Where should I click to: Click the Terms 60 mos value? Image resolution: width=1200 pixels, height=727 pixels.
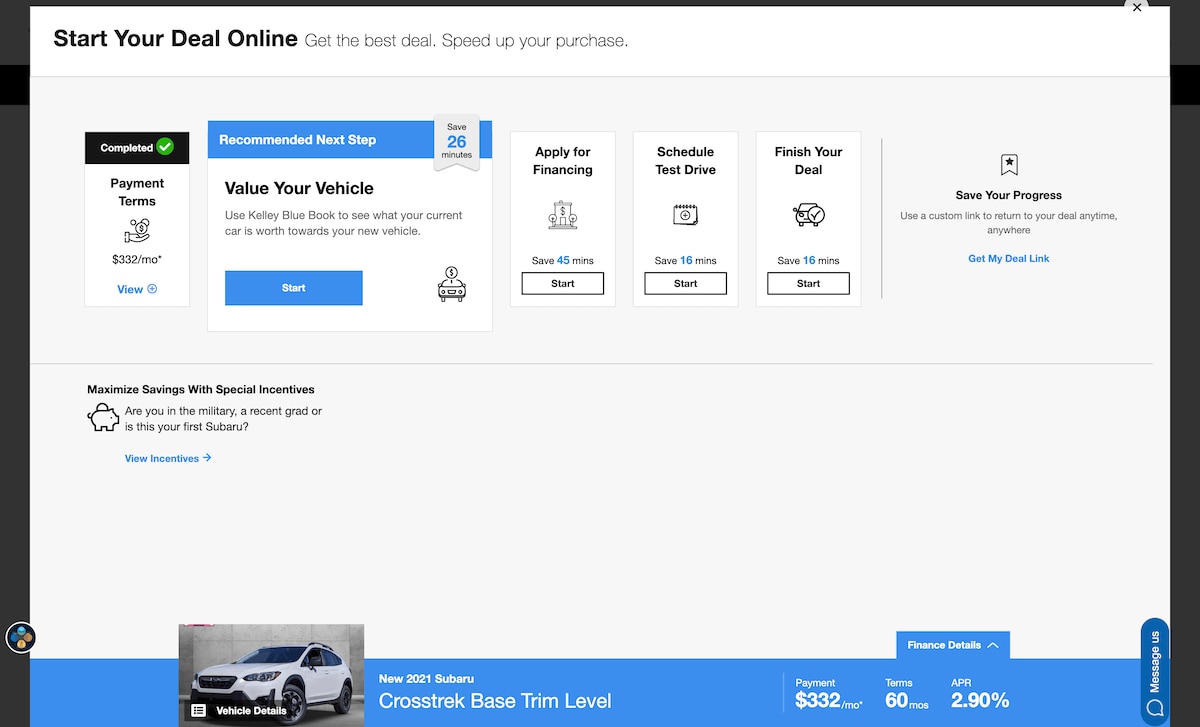907,700
